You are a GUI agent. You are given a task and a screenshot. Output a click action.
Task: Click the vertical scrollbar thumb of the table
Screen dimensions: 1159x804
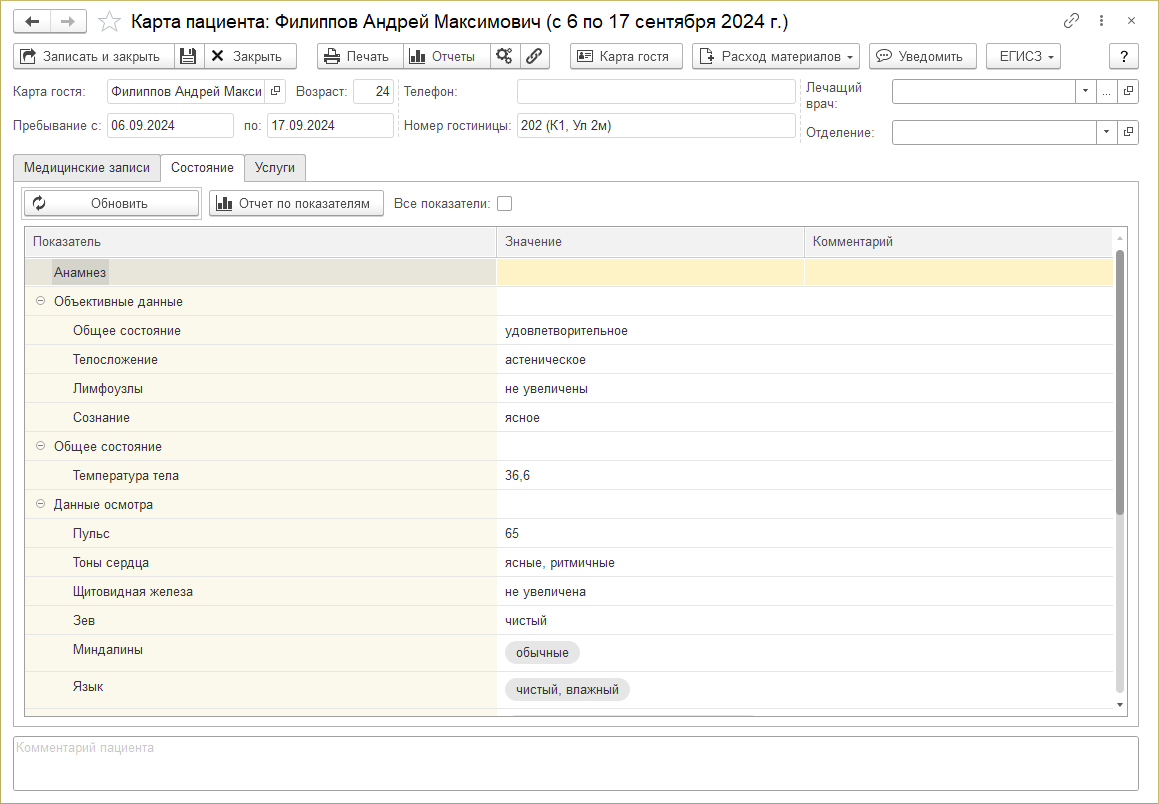point(1120,382)
